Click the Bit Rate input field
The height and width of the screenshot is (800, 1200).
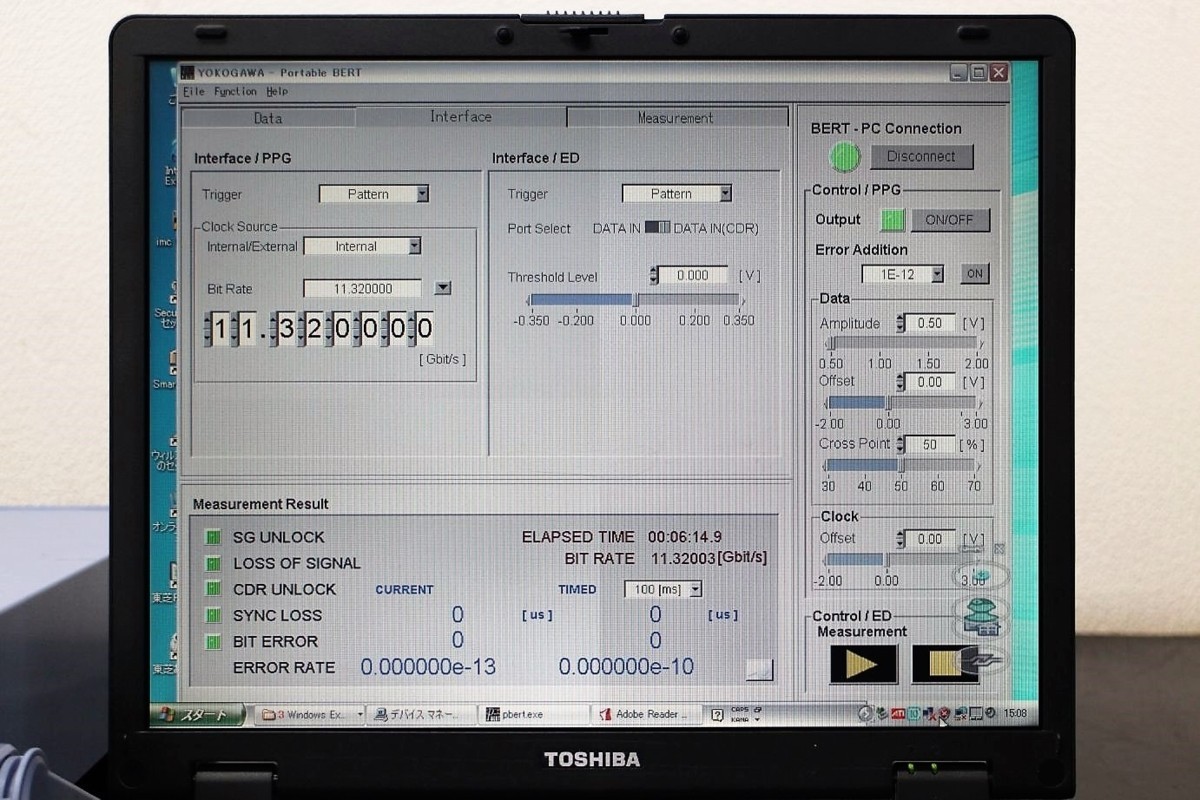[362, 288]
